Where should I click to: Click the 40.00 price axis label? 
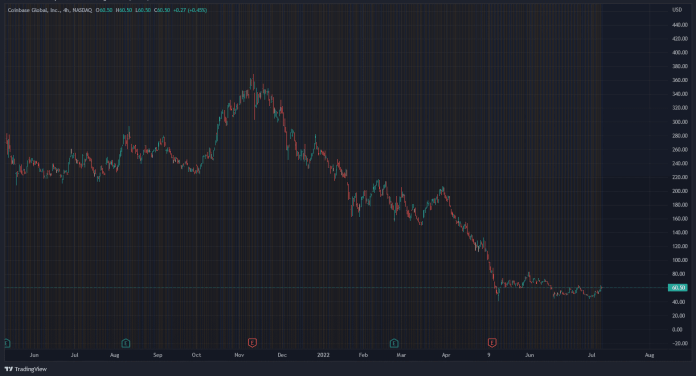(680, 302)
